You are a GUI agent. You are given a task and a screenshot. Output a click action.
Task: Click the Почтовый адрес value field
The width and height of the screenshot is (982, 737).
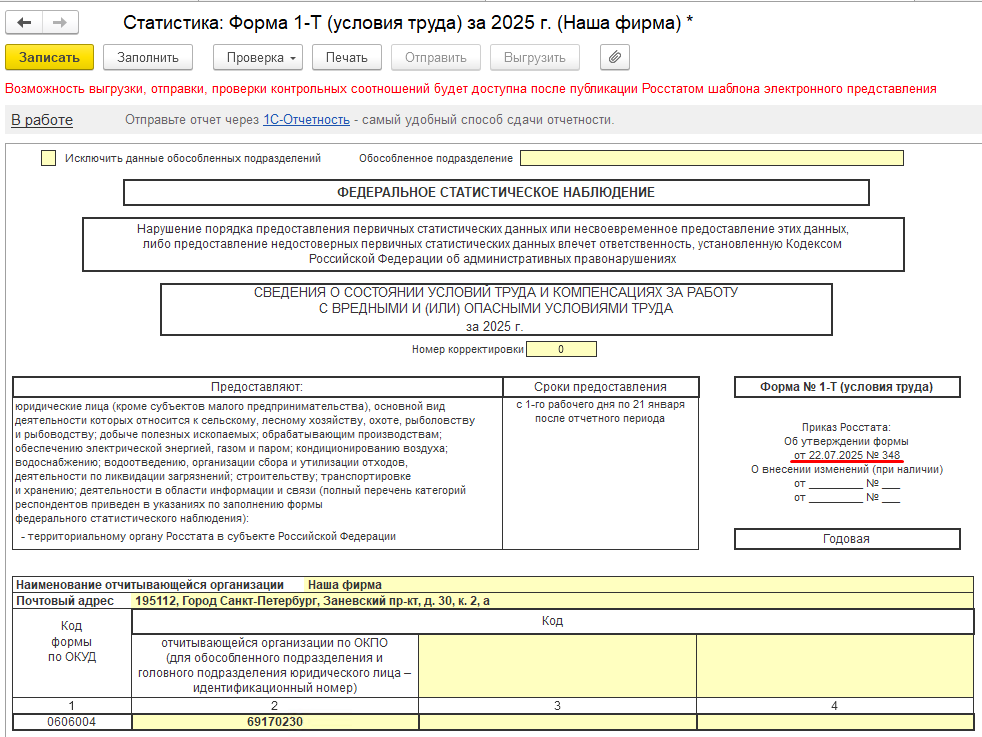pyautogui.click(x=552, y=600)
